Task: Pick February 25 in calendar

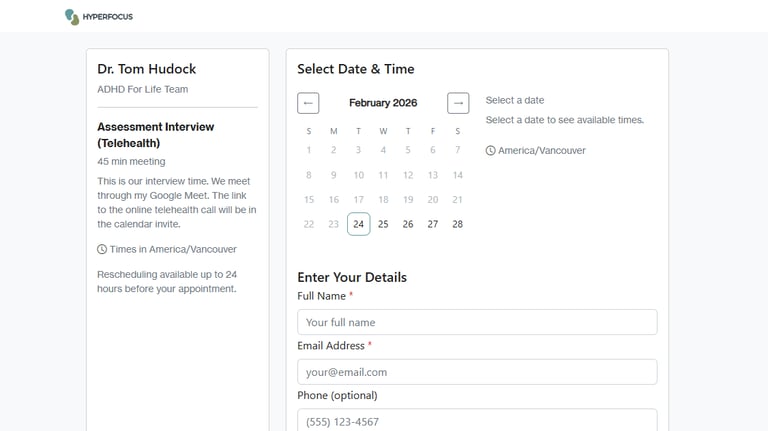Action: 383,224
